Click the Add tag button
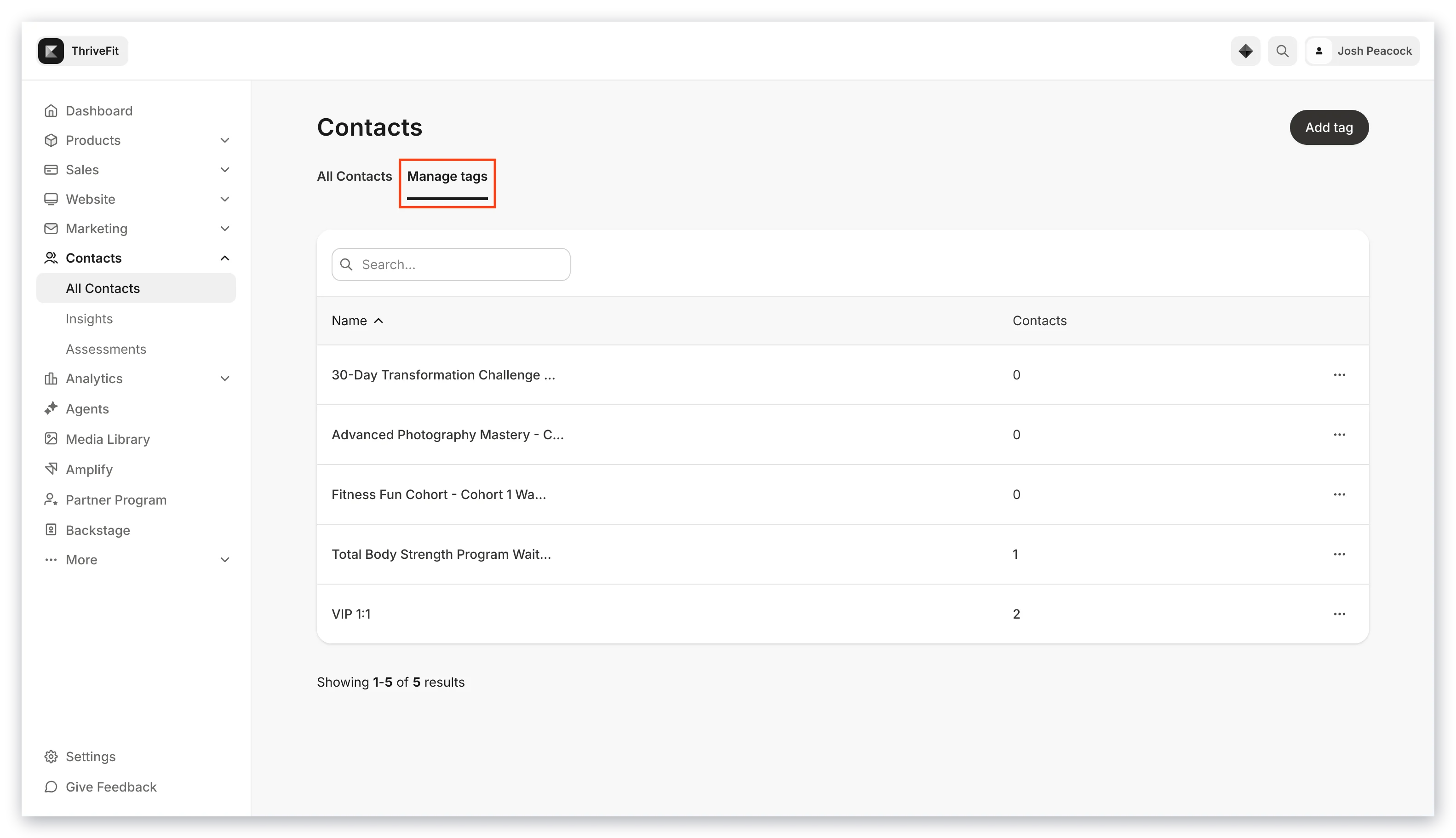 tap(1329, 127)
